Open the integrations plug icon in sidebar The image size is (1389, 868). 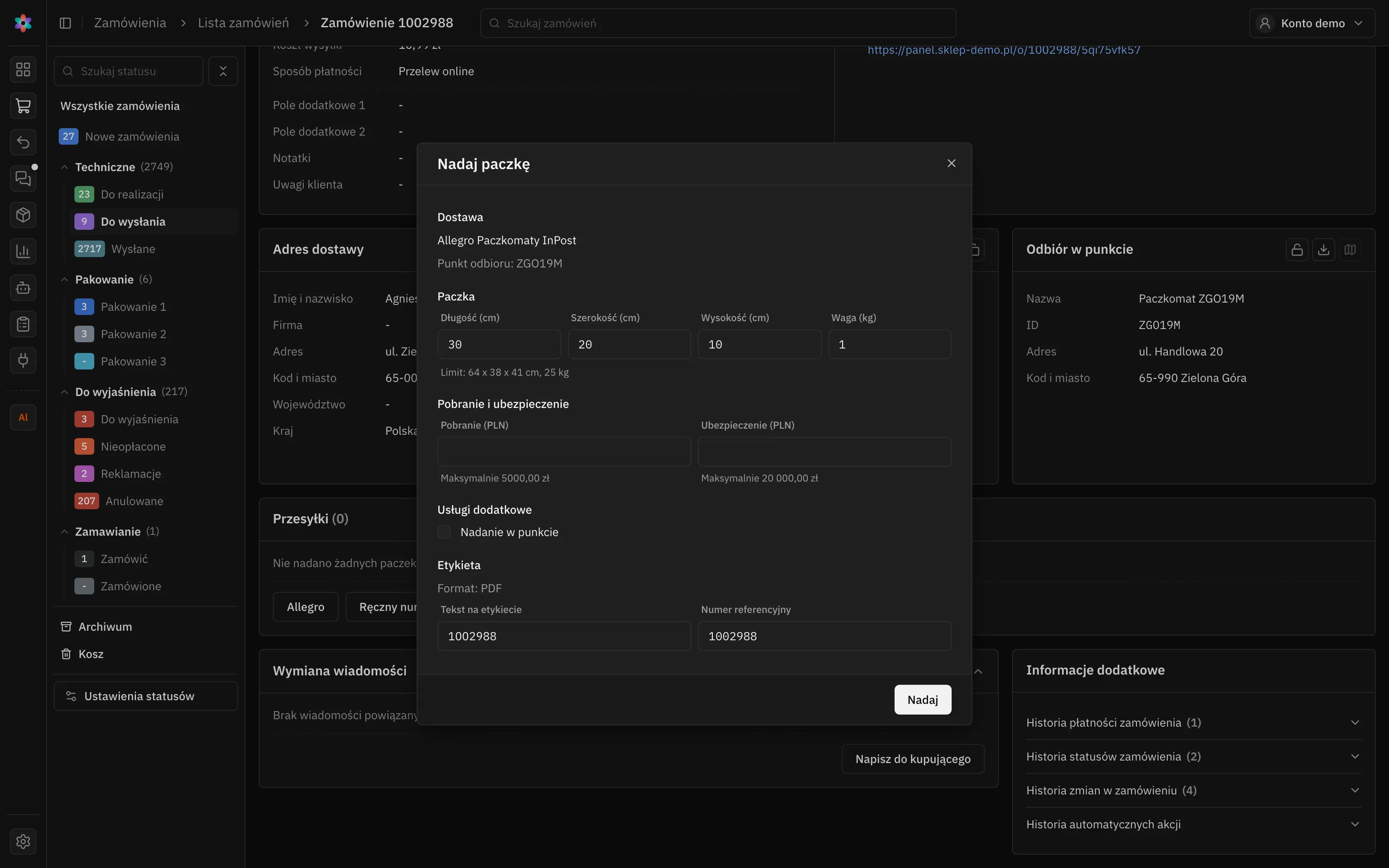coord(23,360)
